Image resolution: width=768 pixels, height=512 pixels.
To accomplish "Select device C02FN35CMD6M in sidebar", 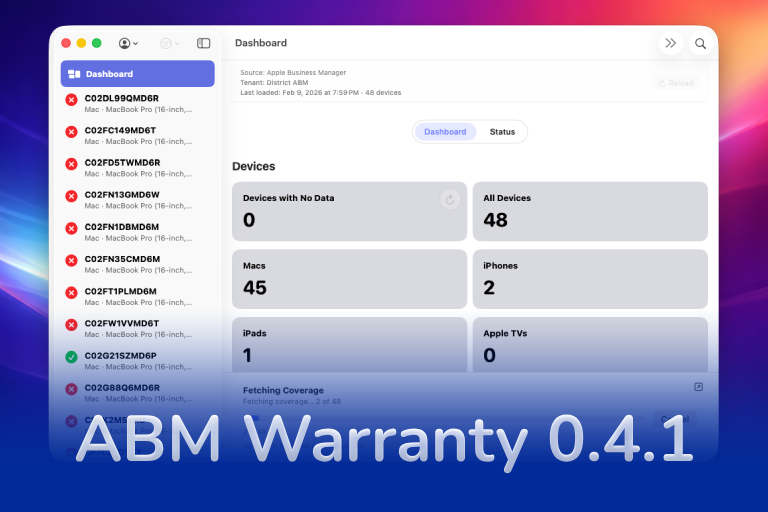I will (x=138, y=264).
